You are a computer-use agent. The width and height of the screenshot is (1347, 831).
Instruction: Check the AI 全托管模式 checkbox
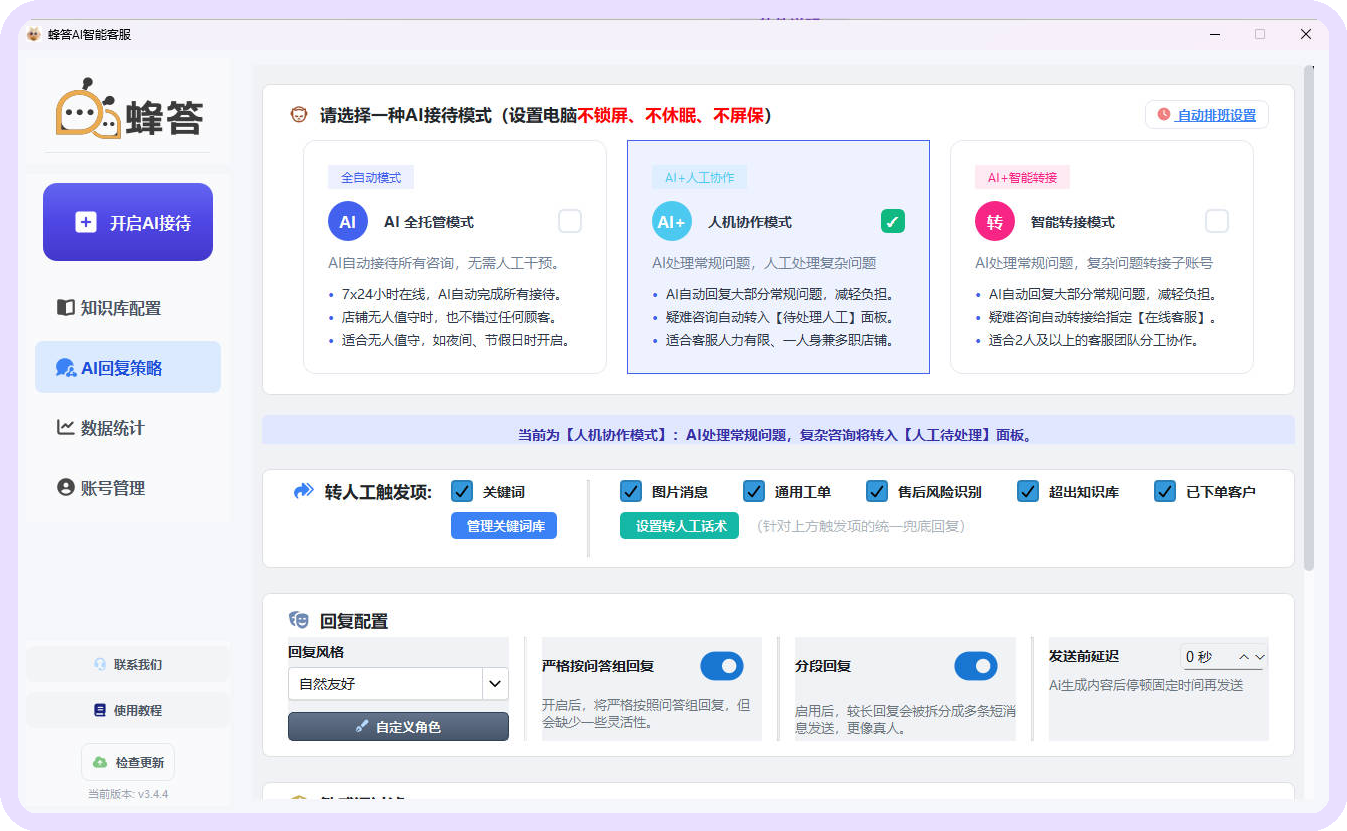pos(569,221)
